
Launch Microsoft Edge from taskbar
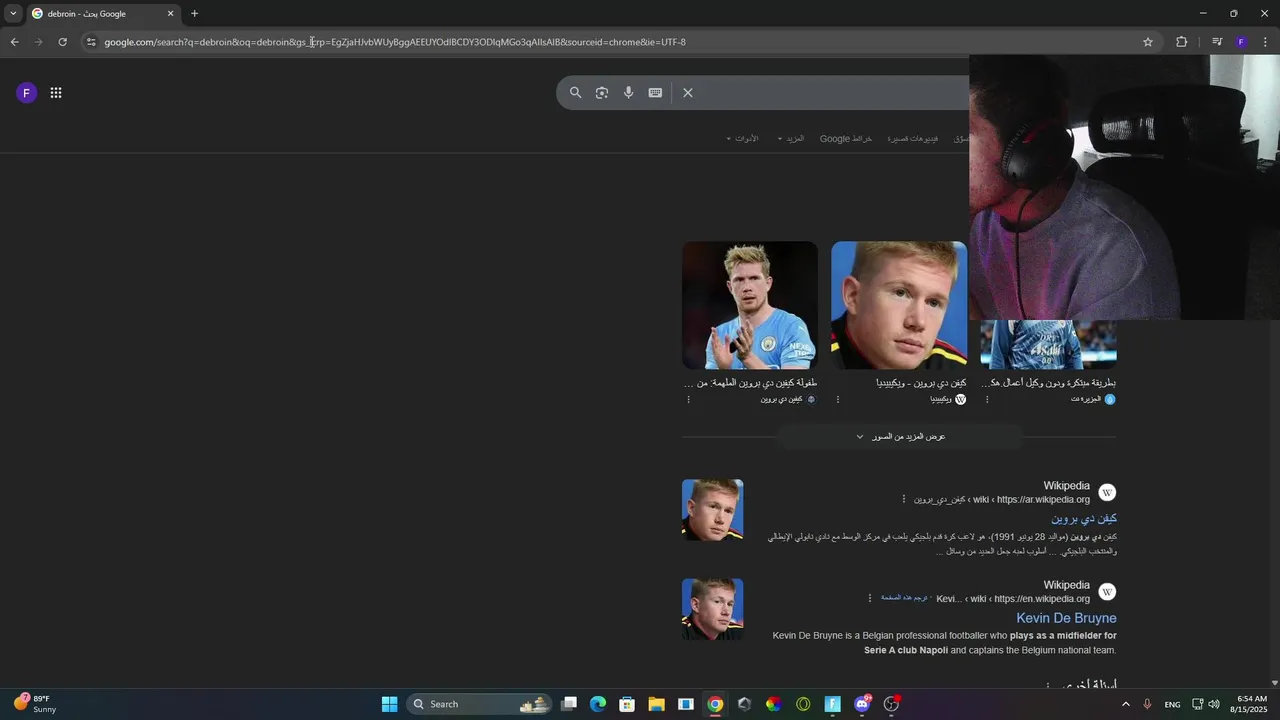(x=598, y=704)
